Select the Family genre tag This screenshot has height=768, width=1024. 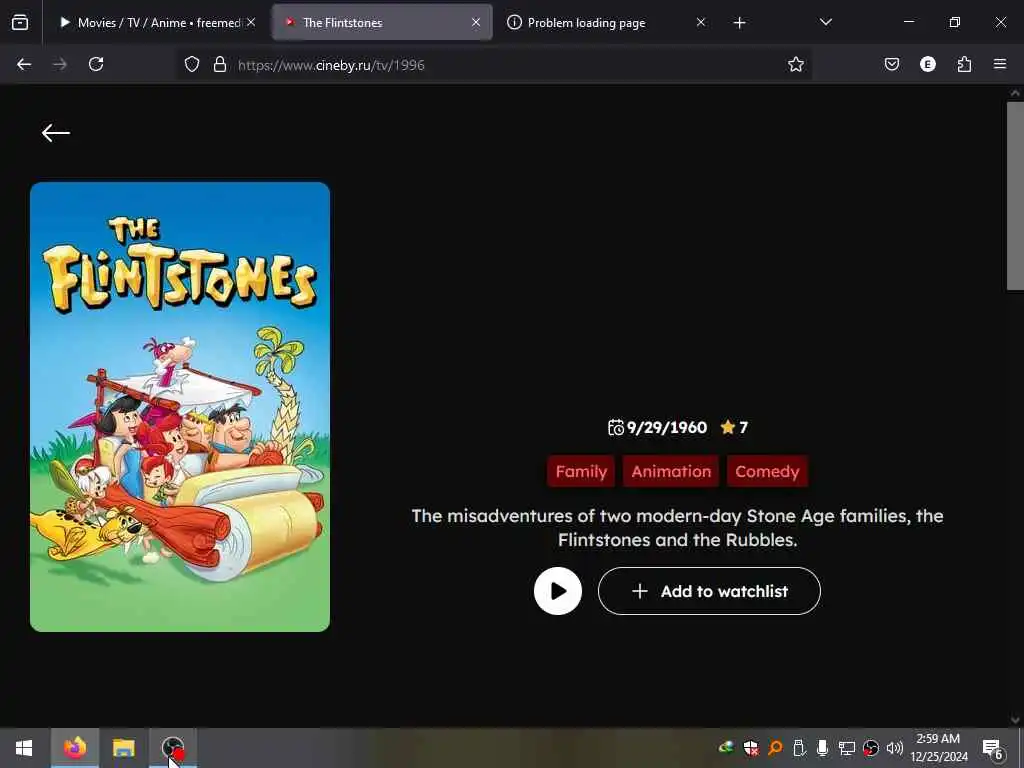[x=581, y=472]
